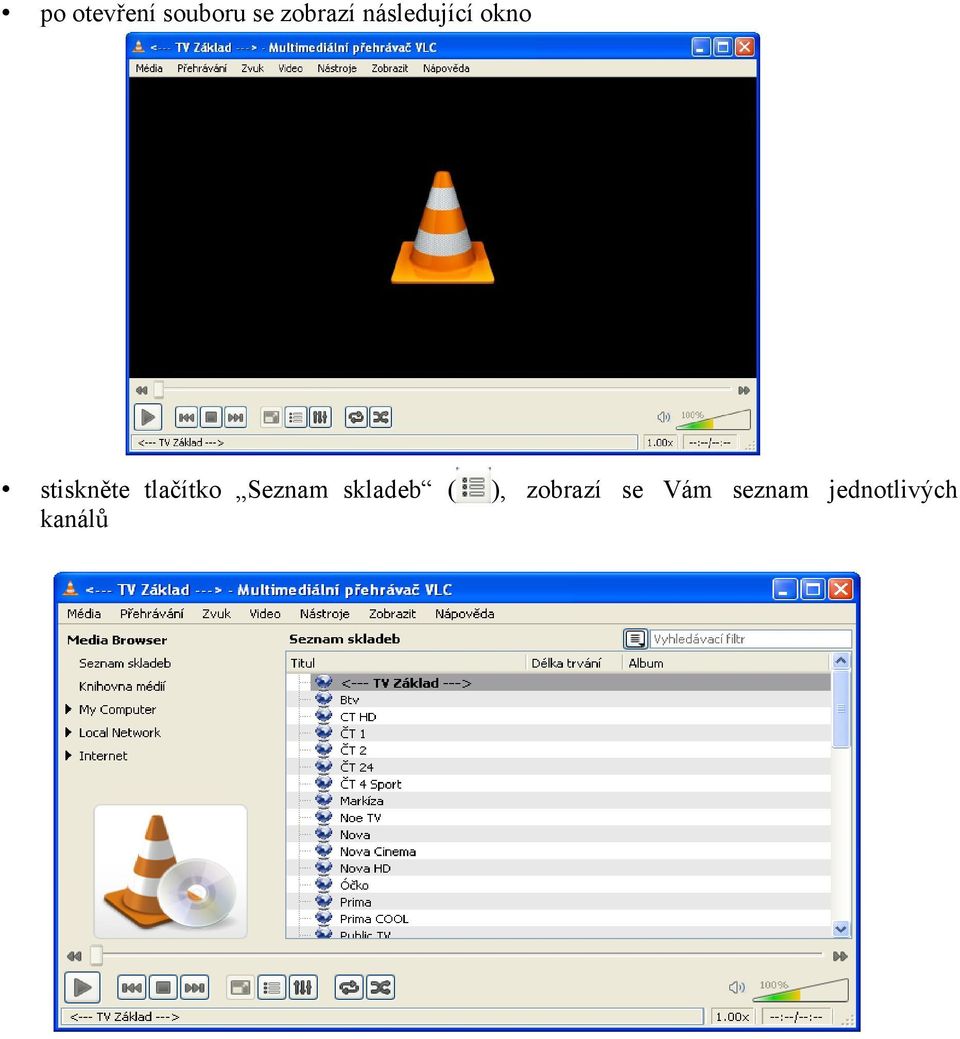Image resolution: width=960 pixels, height=1039 pixels.
Task: Open Přehrávání menu in upper VLC window
Action: pyautogui.click(x=201, y=68)
